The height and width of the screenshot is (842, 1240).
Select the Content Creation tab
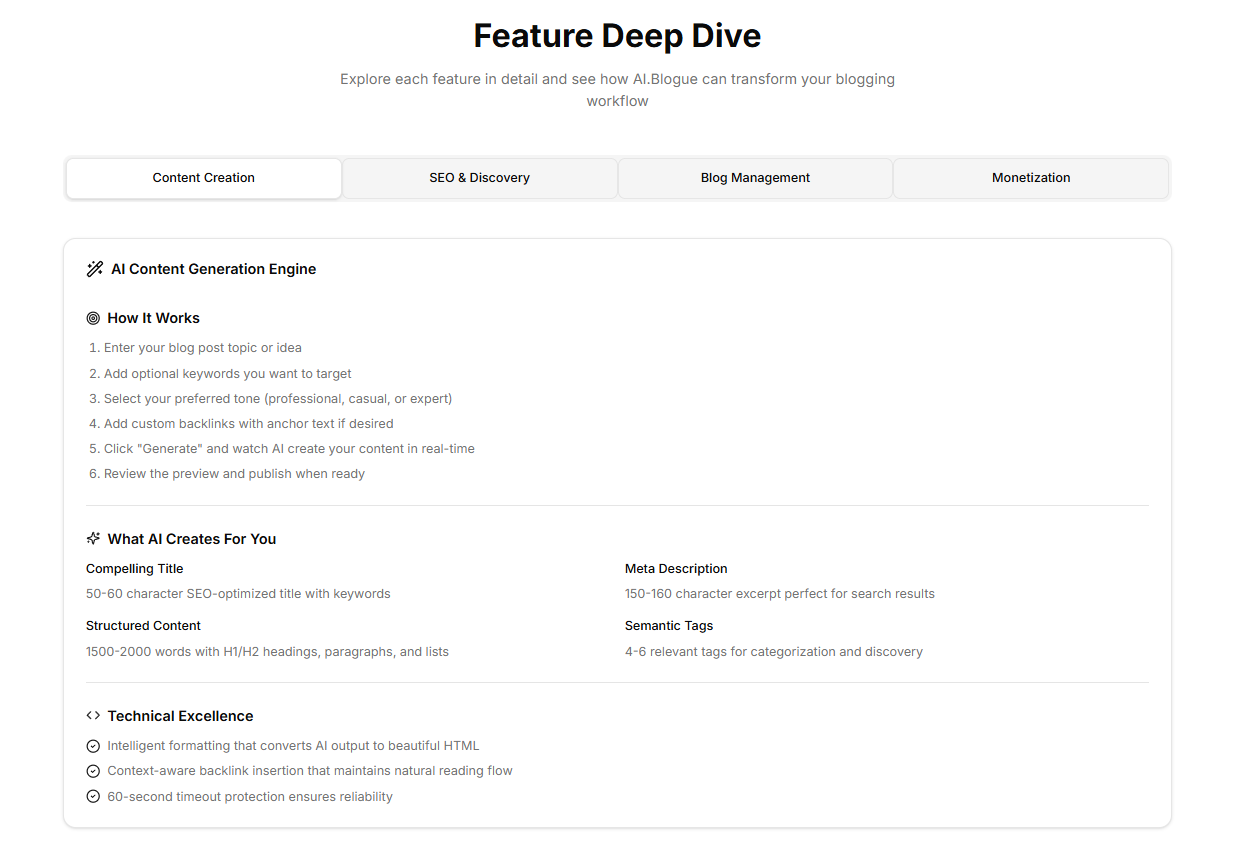pyautogui.click(x=204, y=178)
